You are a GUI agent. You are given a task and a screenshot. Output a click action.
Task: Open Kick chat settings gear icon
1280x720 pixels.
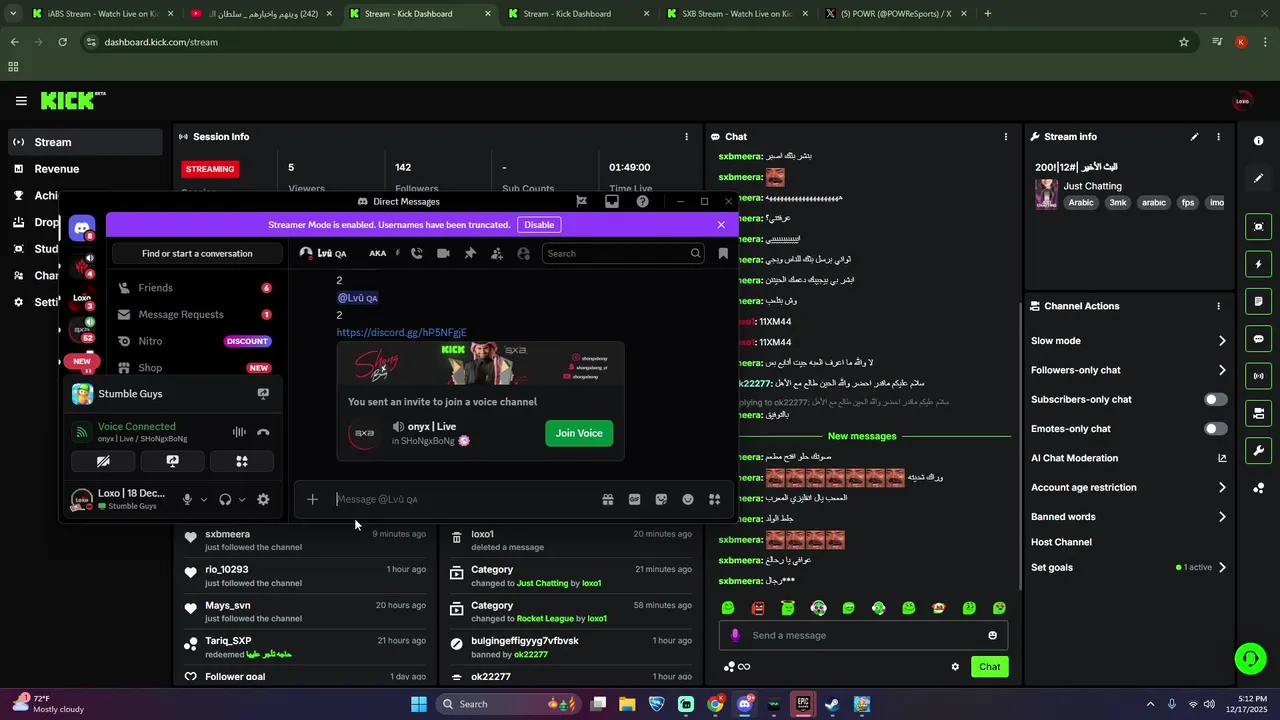955,667
